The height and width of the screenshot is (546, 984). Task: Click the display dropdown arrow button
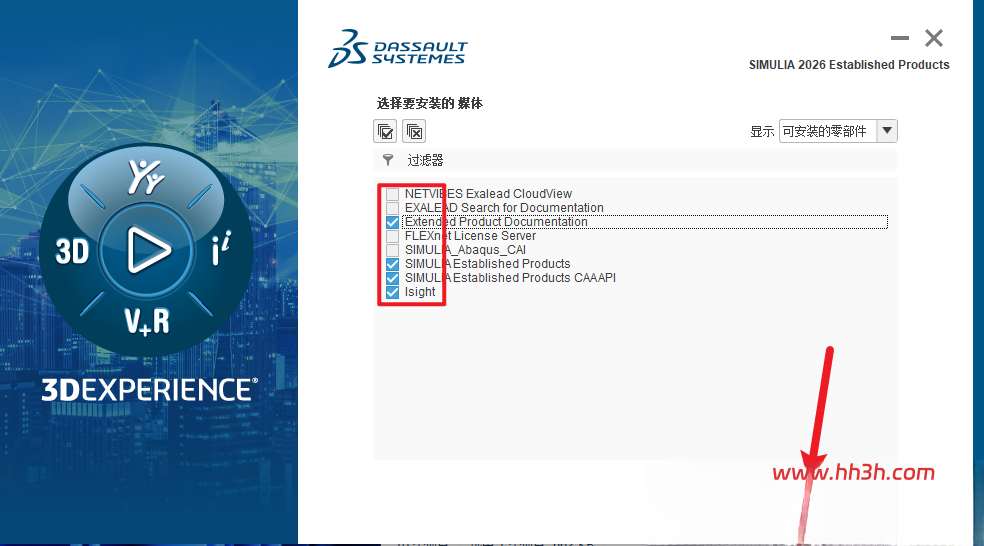[887, 131]
